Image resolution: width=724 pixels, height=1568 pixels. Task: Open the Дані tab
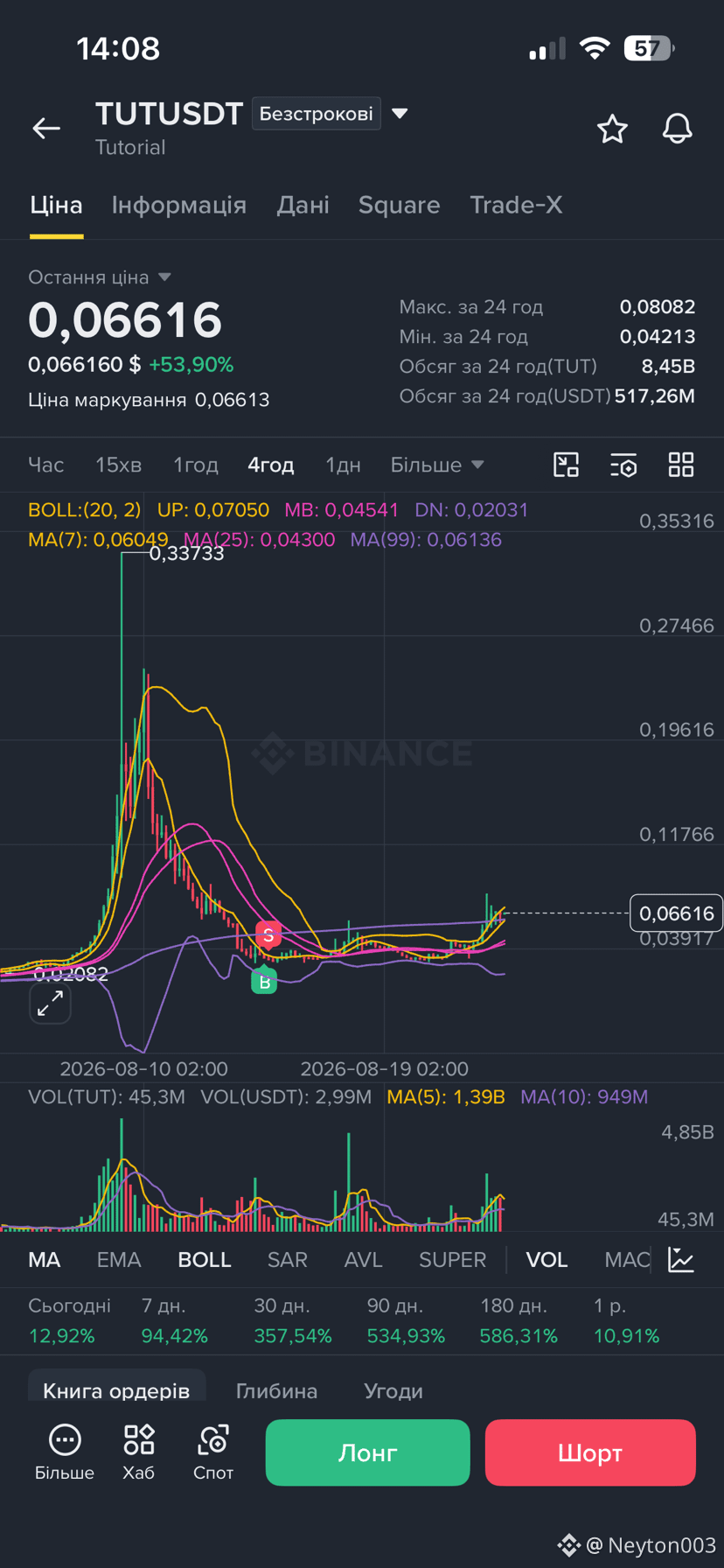click(303, 205)
